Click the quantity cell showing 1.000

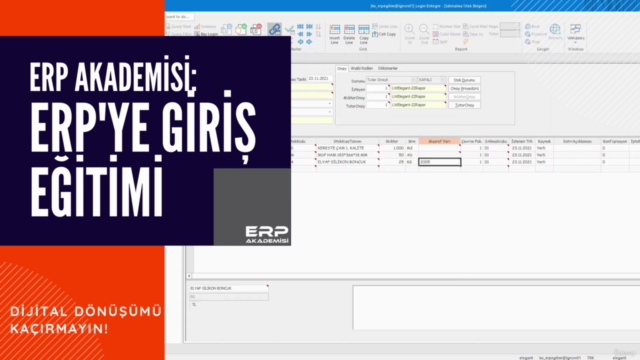[392, 148]
